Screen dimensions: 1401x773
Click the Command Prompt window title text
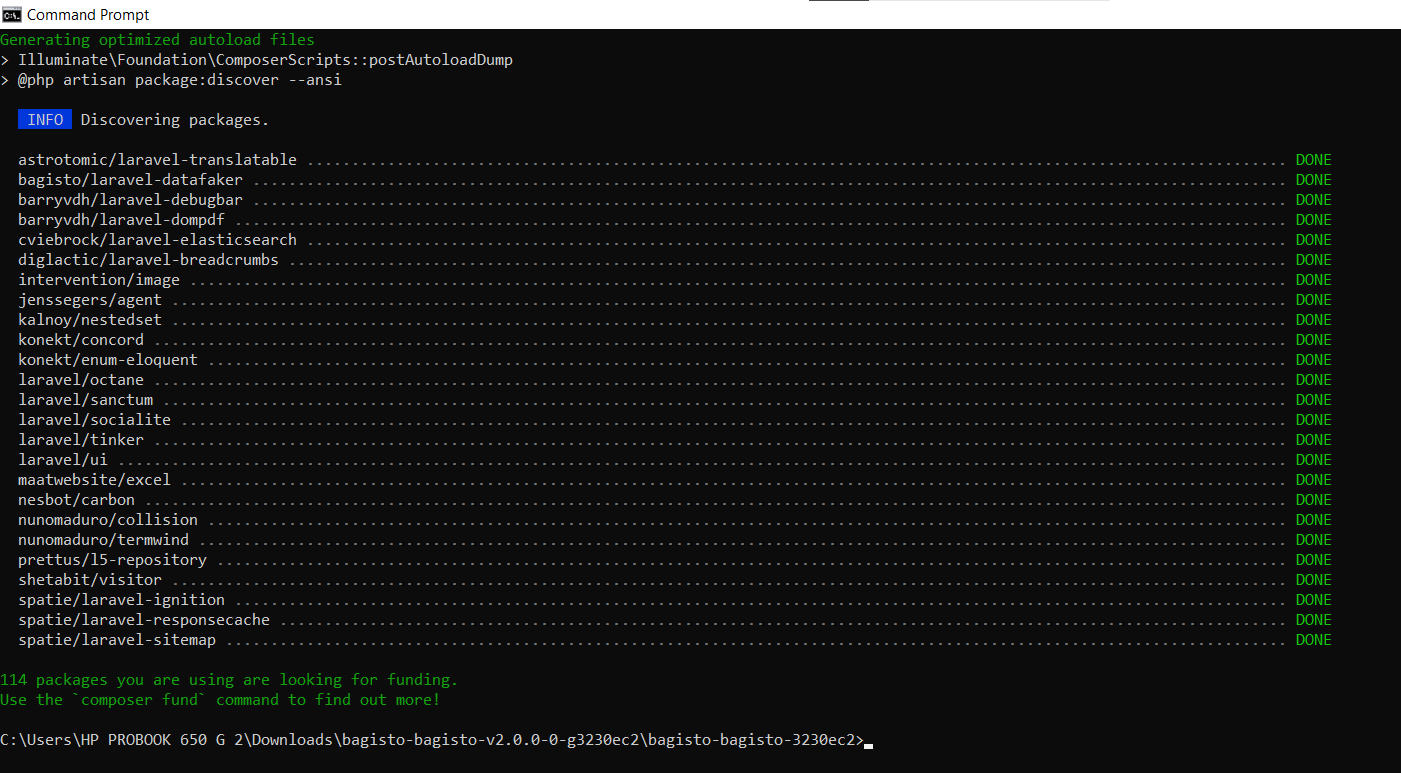point(88,14)
